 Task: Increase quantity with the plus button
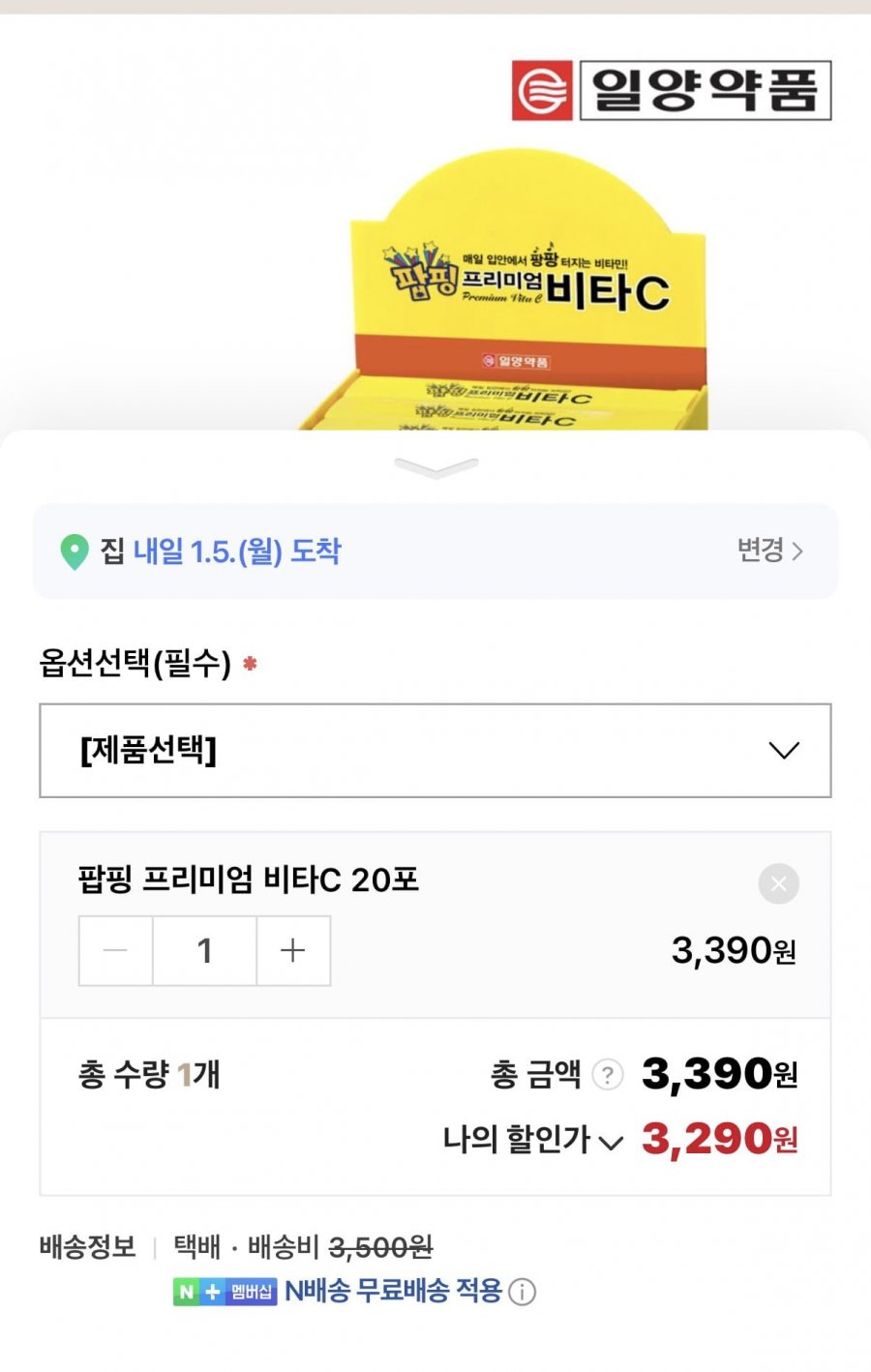[x=293, y=951]
